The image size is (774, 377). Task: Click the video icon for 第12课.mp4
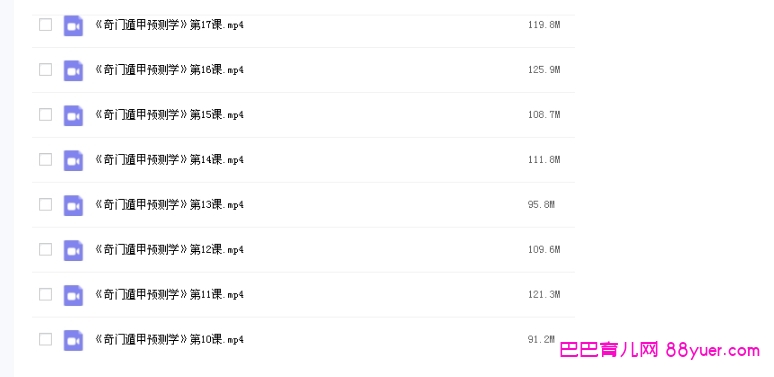click(73, 250)
